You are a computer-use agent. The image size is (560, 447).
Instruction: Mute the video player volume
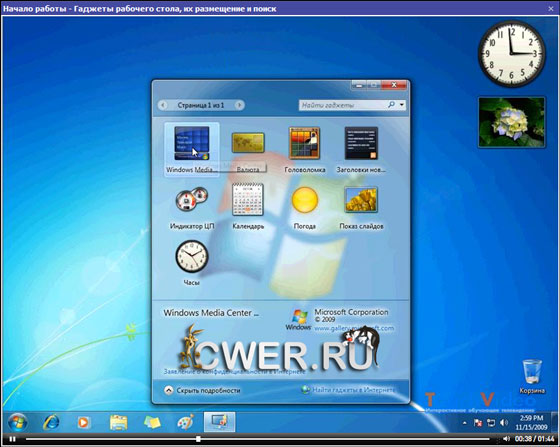[506, 439]
